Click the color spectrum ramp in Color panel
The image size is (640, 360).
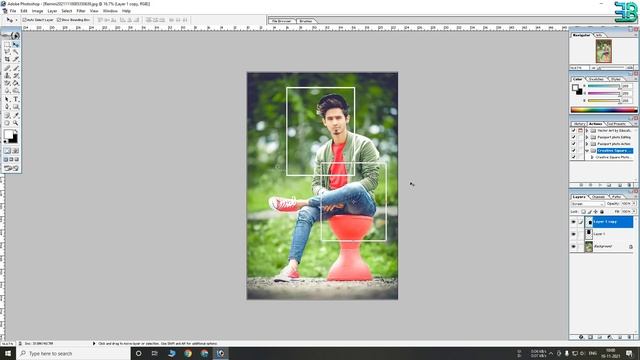[x=604, y=110]
